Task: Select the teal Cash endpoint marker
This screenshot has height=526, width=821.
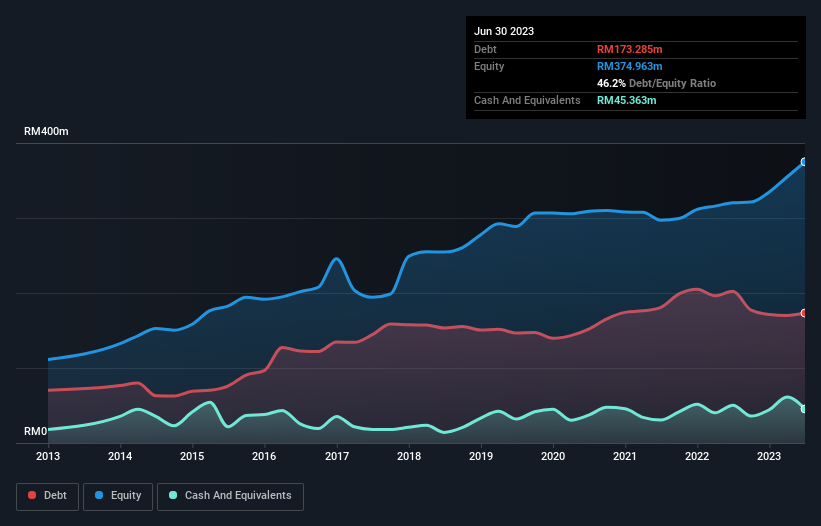Action: coord(804,409)
